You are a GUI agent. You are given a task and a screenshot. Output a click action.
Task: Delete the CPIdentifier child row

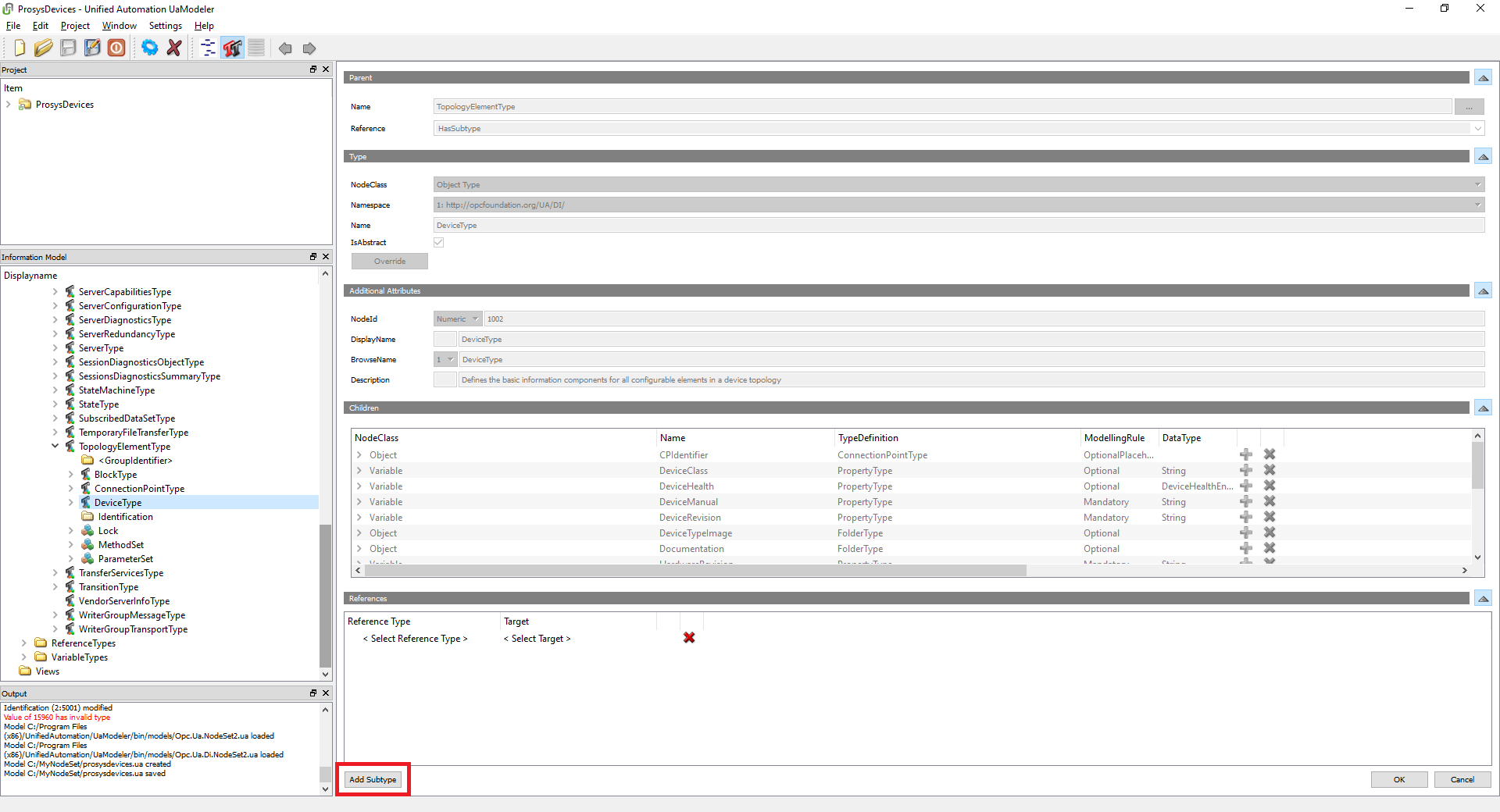coord(1270,454)
